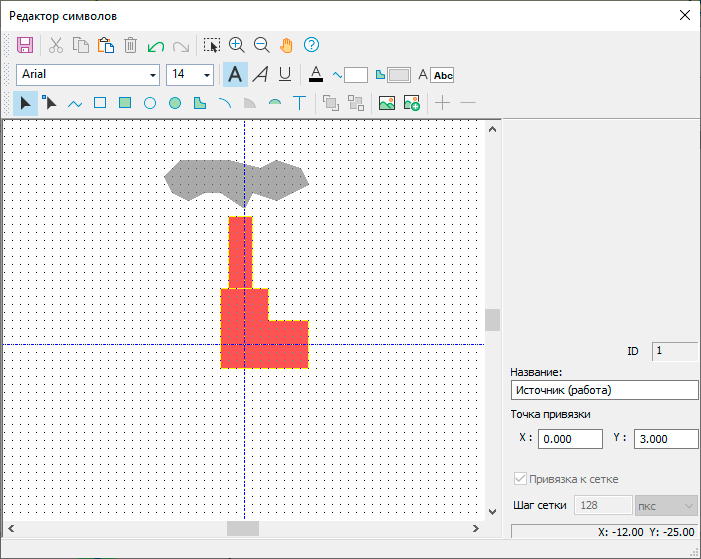Select the Zoom In magnifier tool
Viewport: 701px width, 559px height.
237,45
